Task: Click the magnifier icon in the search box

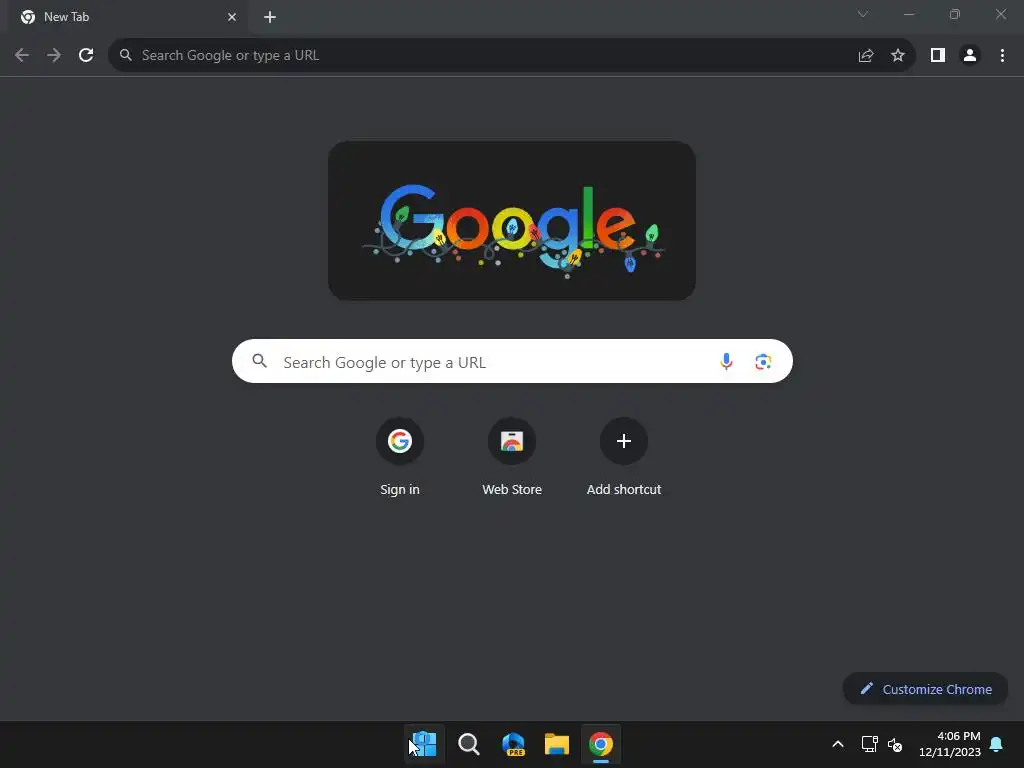Action: (x=259, y=360)
